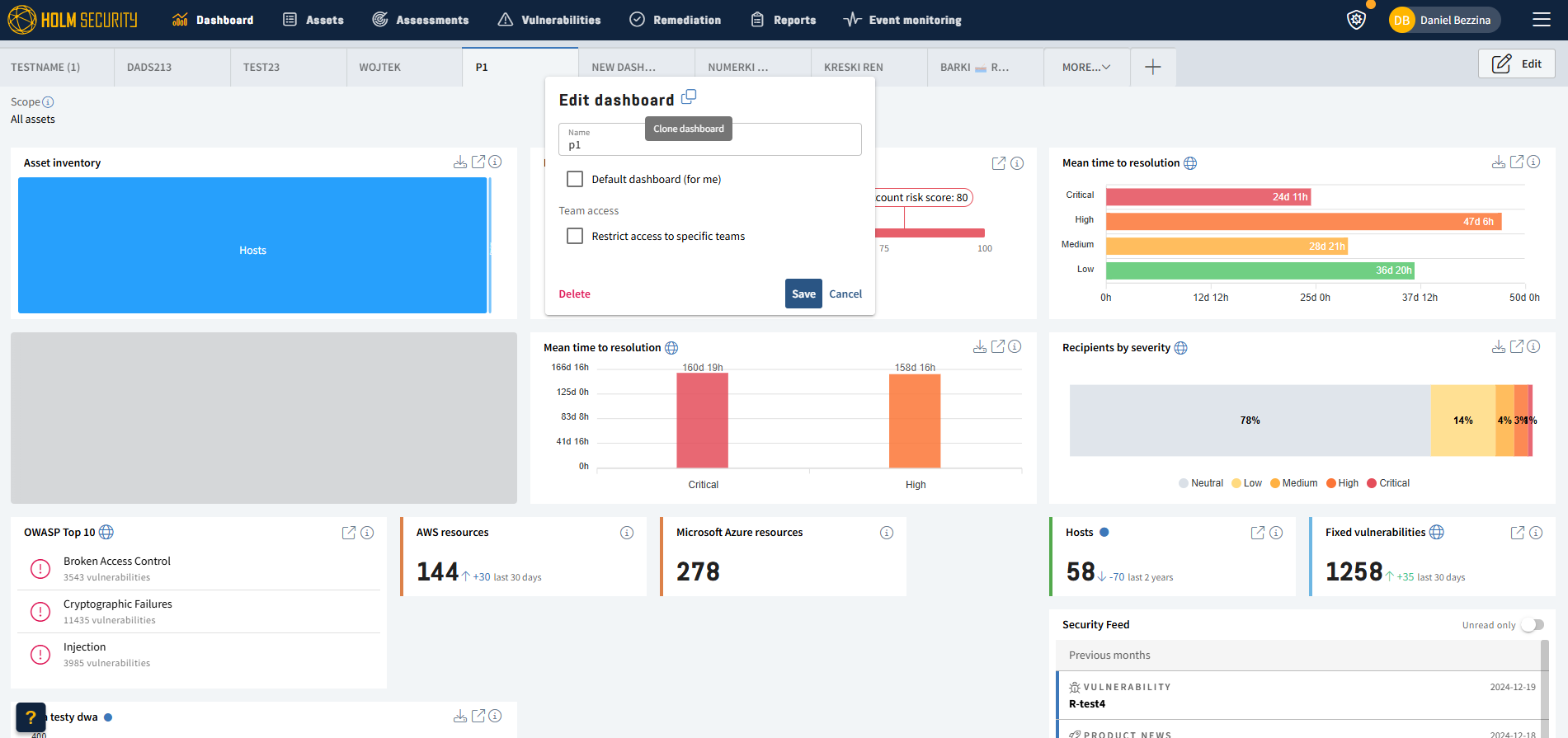Download the Recipients by severity chart
This screenshot has width=1568, height=738.
(1499, 347)
